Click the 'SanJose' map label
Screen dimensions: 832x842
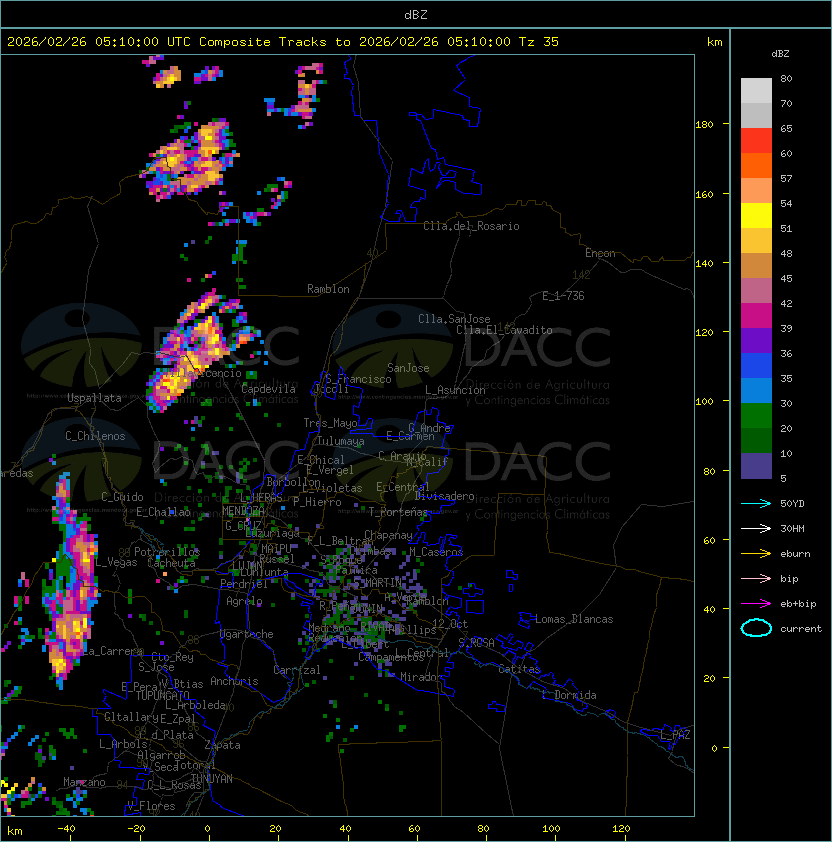click(408, 368)
